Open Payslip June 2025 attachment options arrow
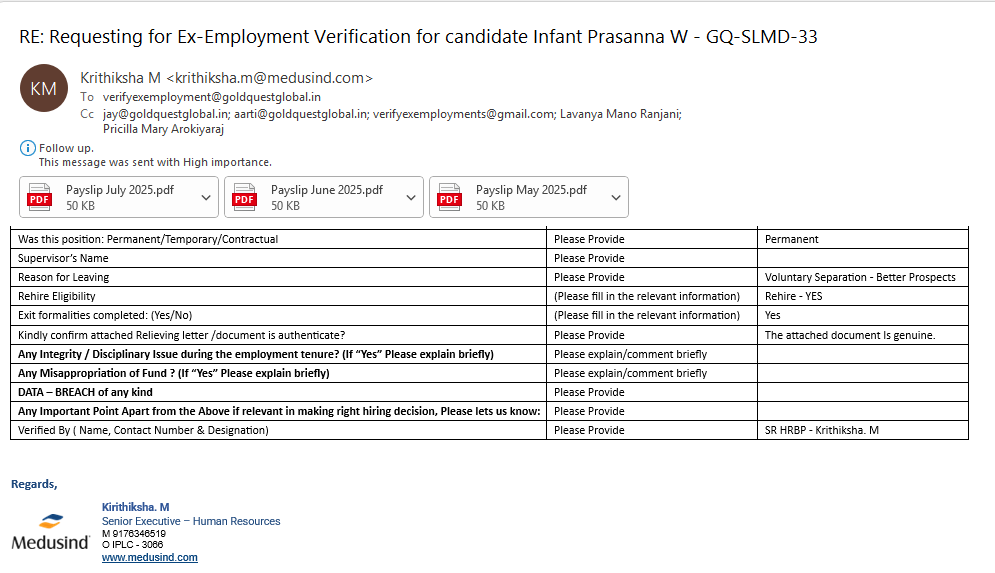Image resolution: width=995 pixels, height=573 pixels. click(x=411, y=197)
